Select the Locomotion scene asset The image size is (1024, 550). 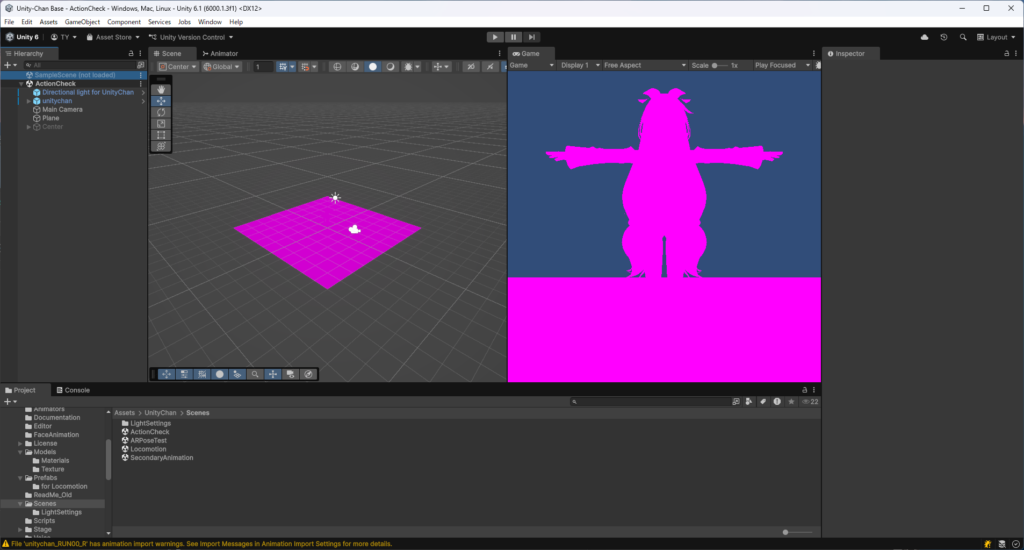coord(149,449)
